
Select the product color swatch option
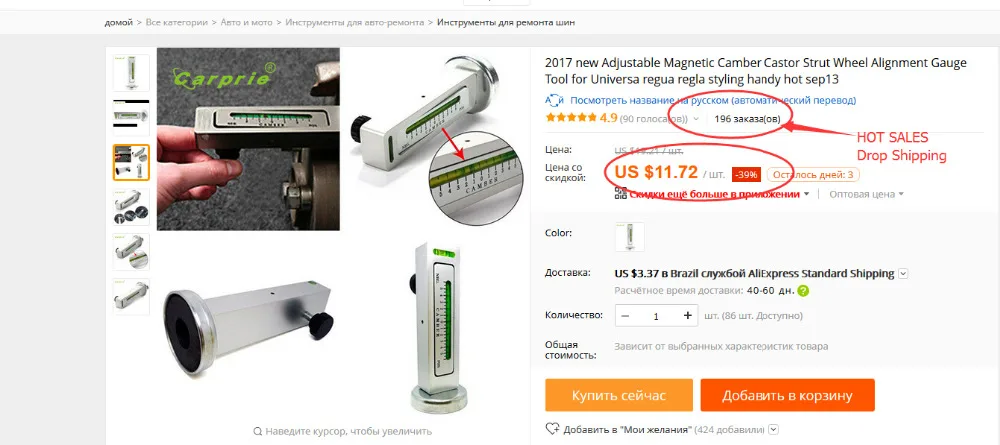pyautogui.click(x=629, y=237)
